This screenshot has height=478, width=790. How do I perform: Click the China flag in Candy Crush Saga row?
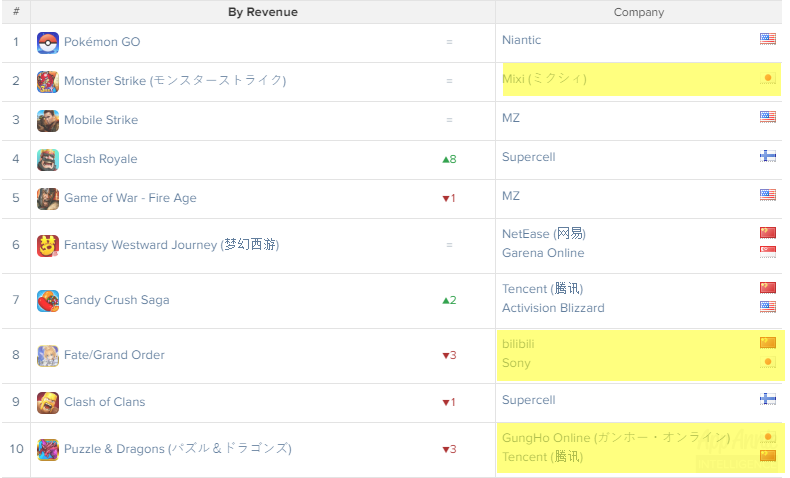(x=768, y=287)
